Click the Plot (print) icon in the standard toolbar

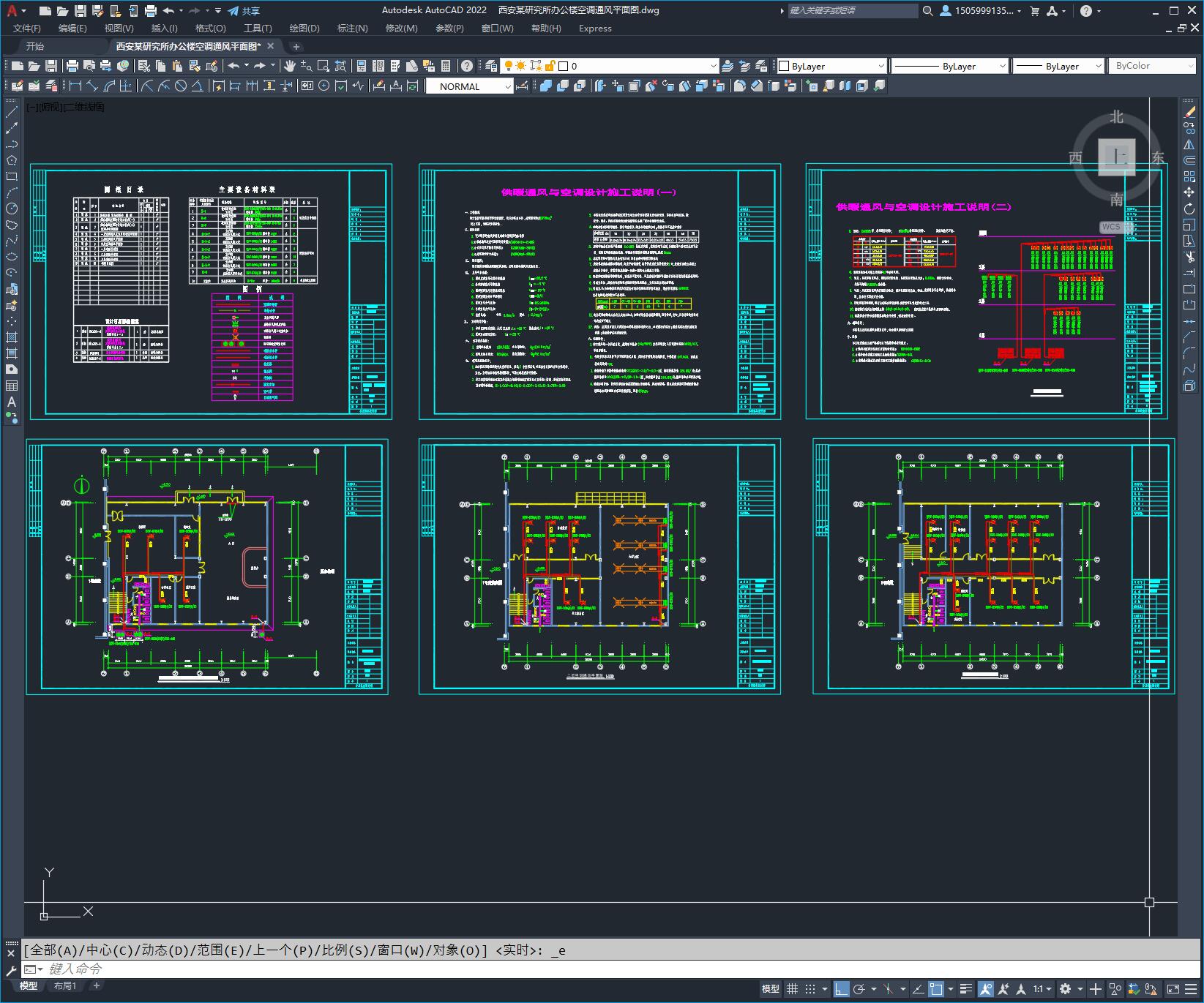[72, 66]
